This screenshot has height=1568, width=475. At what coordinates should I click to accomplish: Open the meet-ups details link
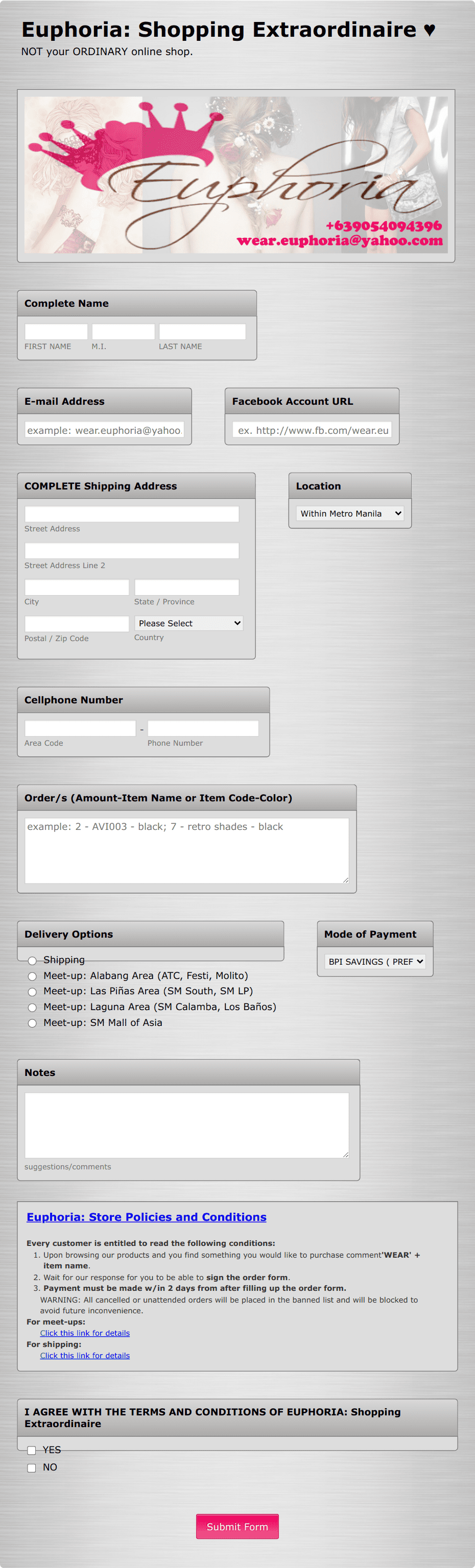(85, 1333)
